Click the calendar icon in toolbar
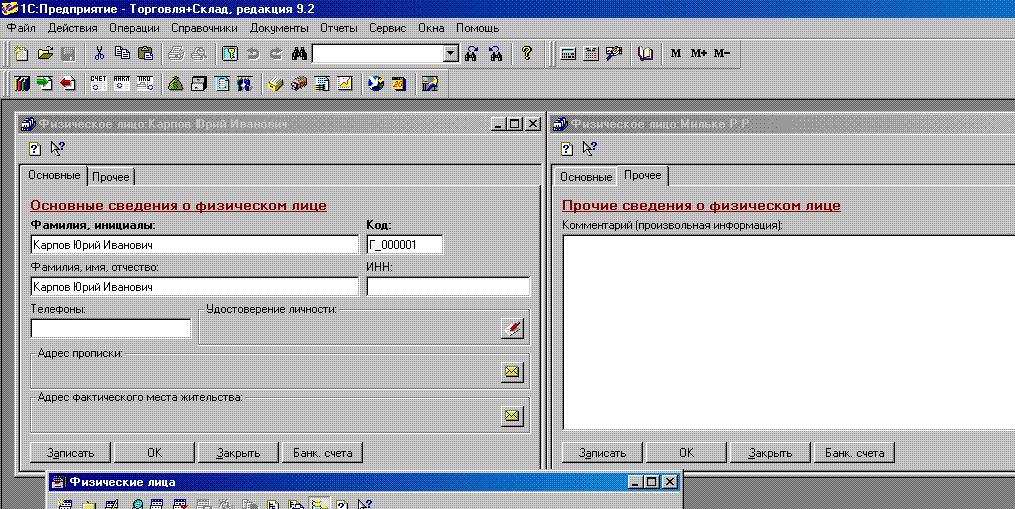The height and width of the screenshot is (509, 1015). click(591, 54)
